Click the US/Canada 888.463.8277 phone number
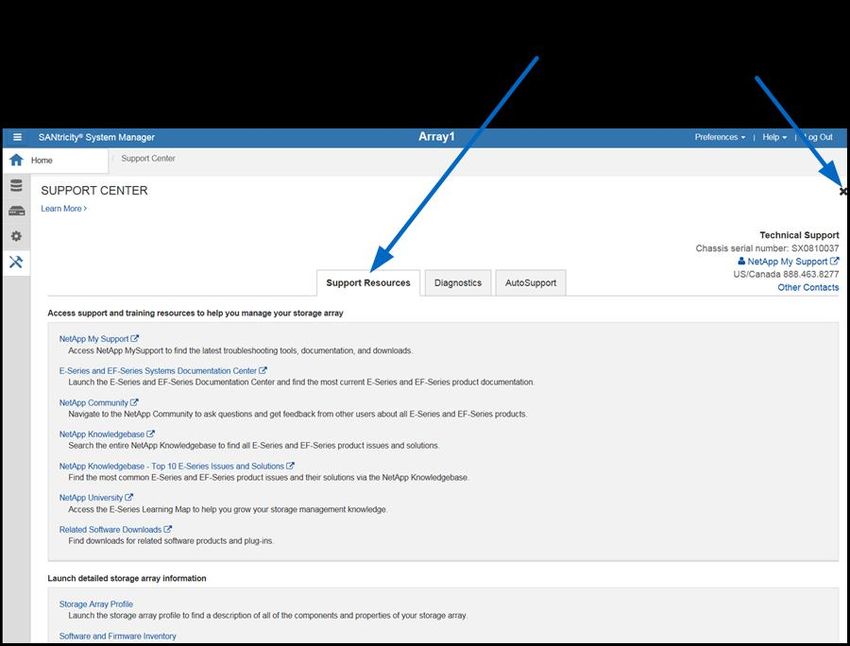 pos(786,274)
